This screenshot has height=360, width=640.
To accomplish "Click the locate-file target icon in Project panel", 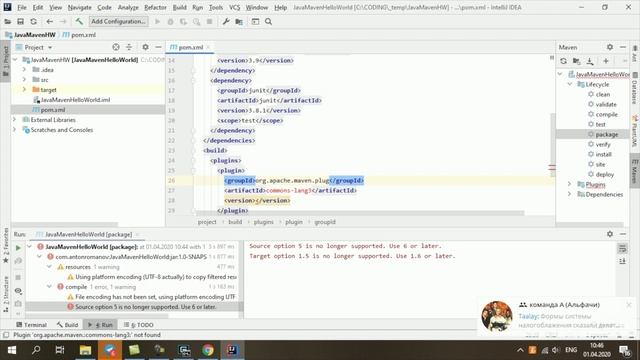I will click(116, 47).
